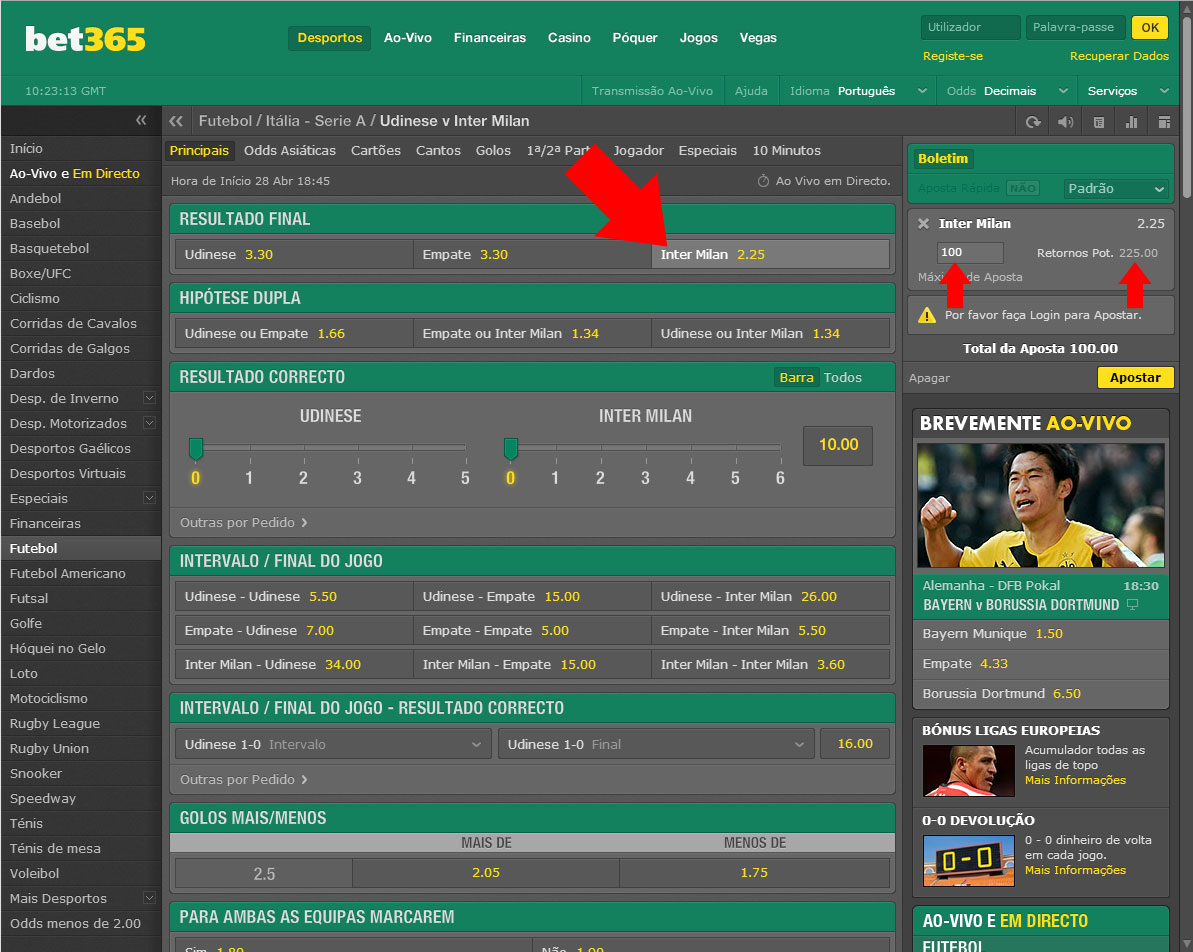Open the bet calculator icon in toolbar
The height and width of the screenshot is (952, 1193).
(x=1099, y=122)
